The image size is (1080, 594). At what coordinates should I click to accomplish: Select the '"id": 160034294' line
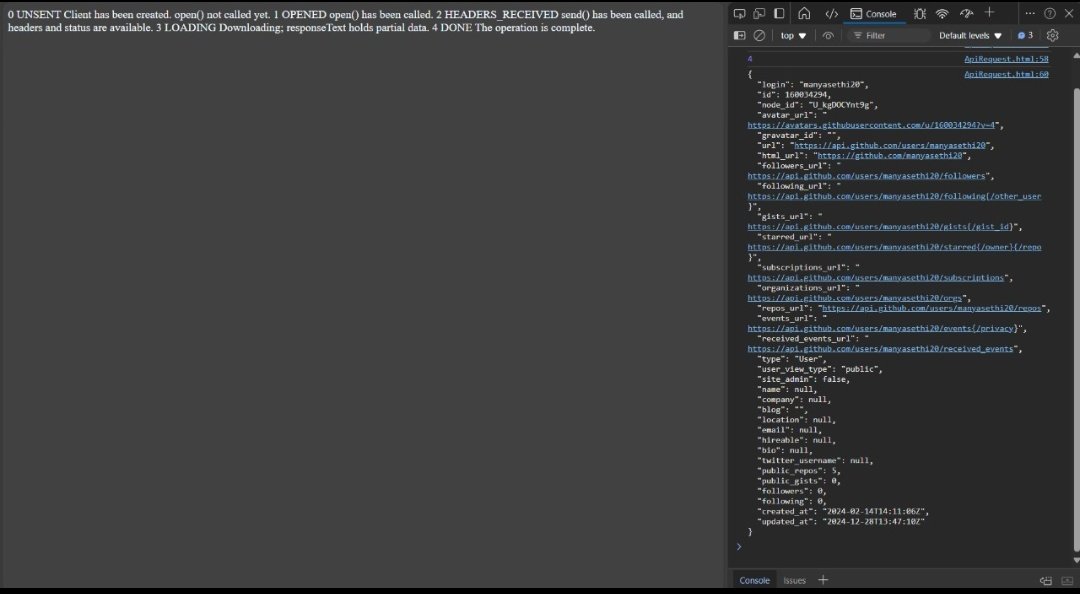coord(794,95)
